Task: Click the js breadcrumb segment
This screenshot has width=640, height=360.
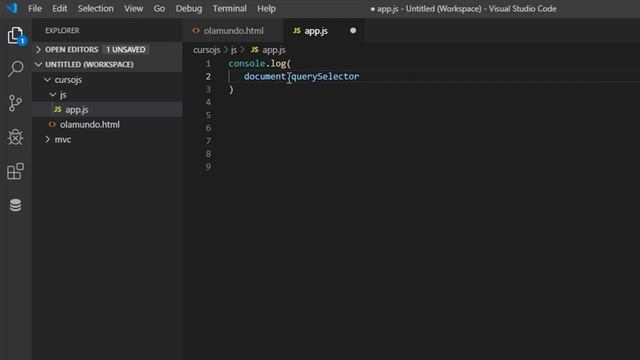Action: coord(234,50)
